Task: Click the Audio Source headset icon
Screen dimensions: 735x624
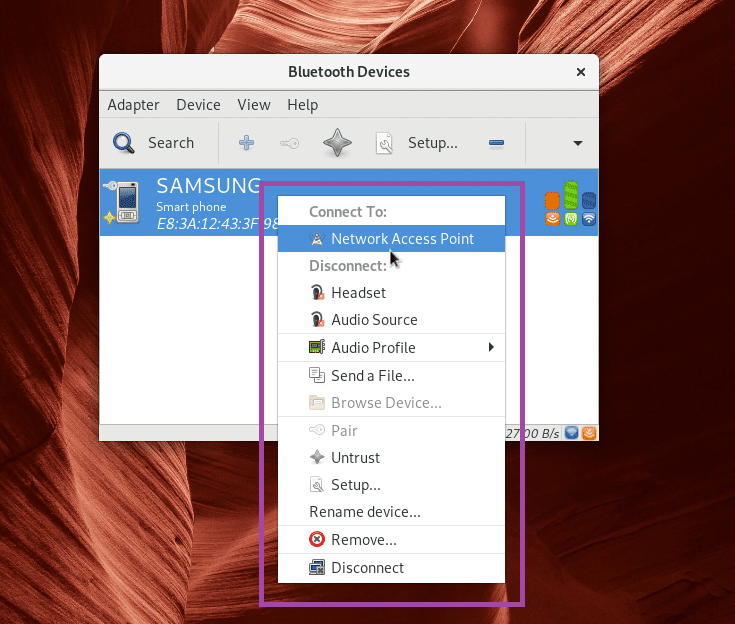Action: pos(317,319)
